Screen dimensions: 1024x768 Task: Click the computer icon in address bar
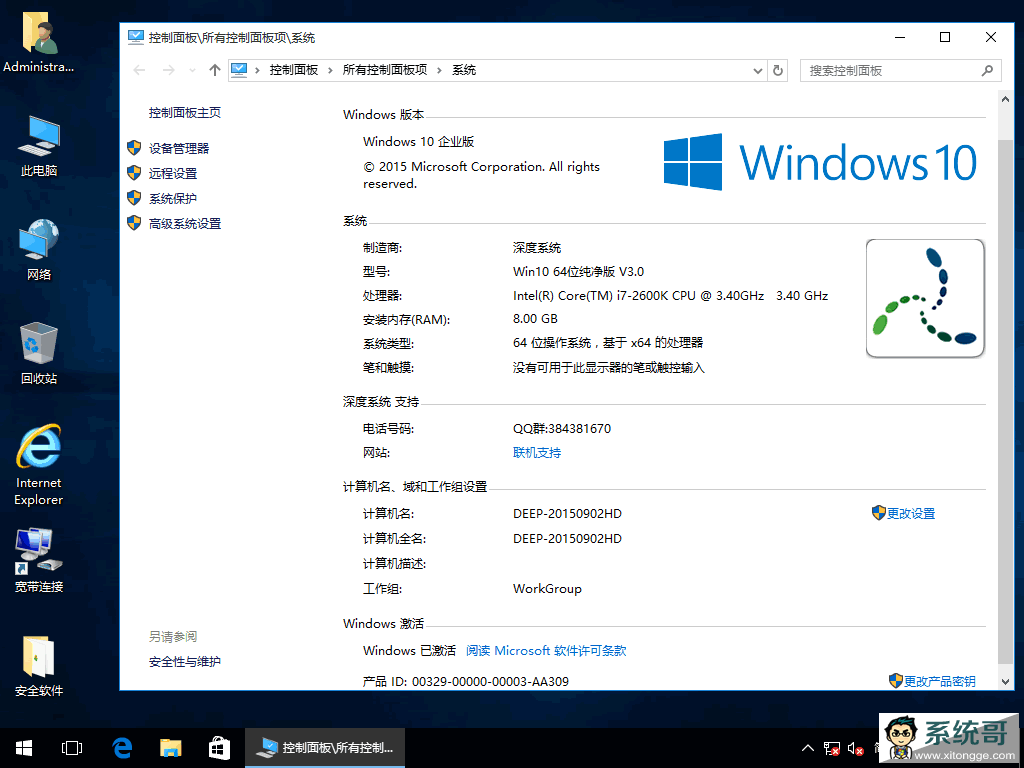tap(239, 70)
